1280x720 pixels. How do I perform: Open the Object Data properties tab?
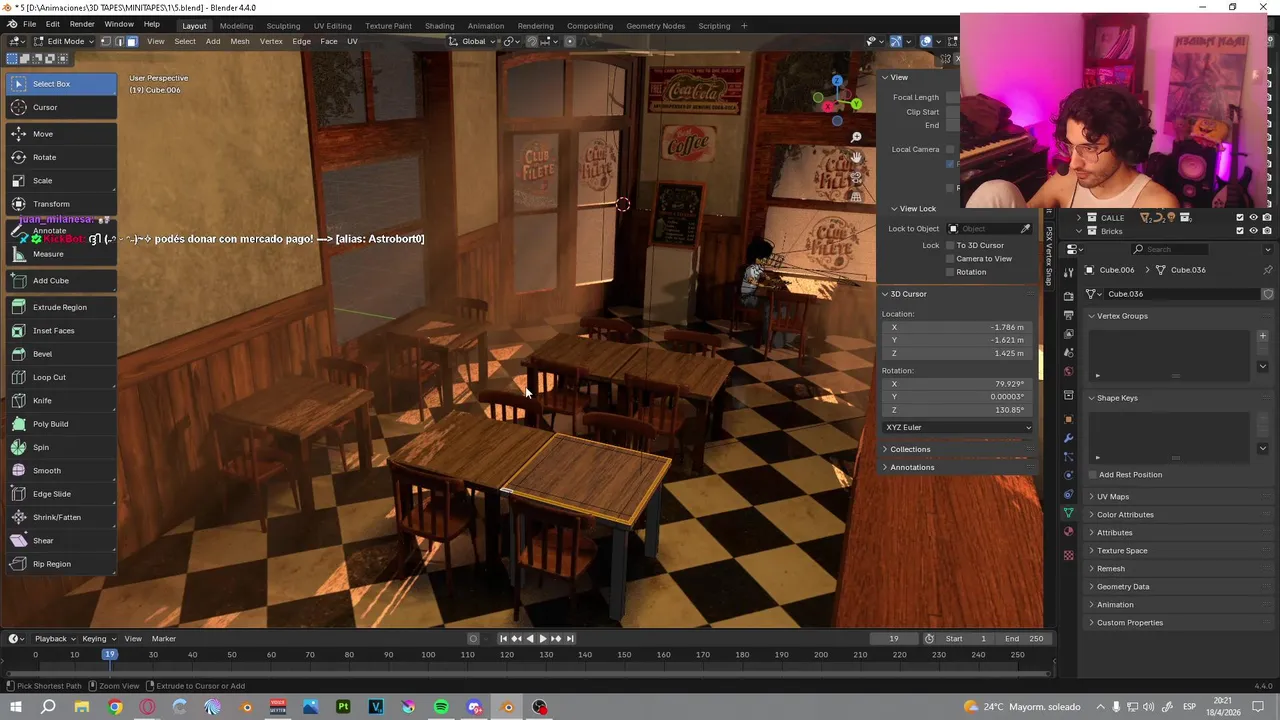pos(1068,513)
